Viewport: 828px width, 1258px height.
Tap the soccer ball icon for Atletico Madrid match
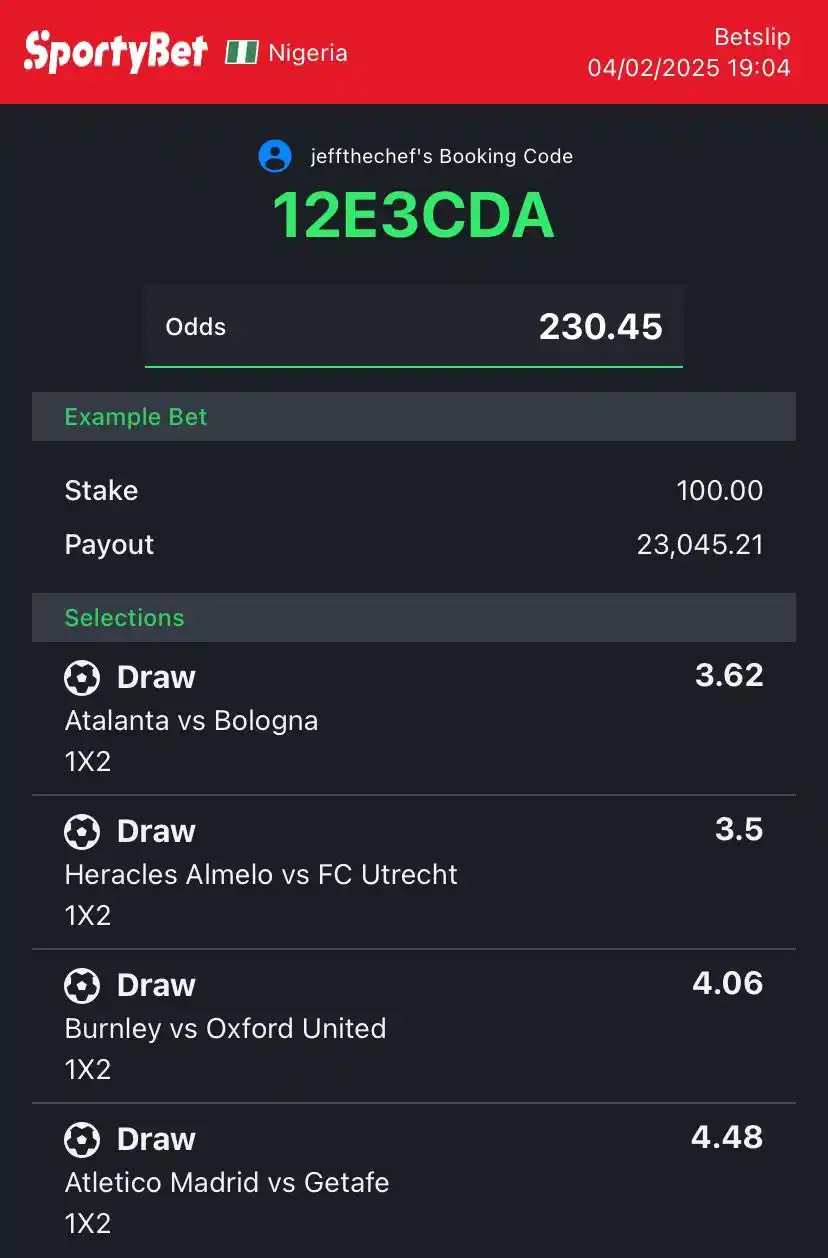pyautogui.click(x=82, y=1140)
